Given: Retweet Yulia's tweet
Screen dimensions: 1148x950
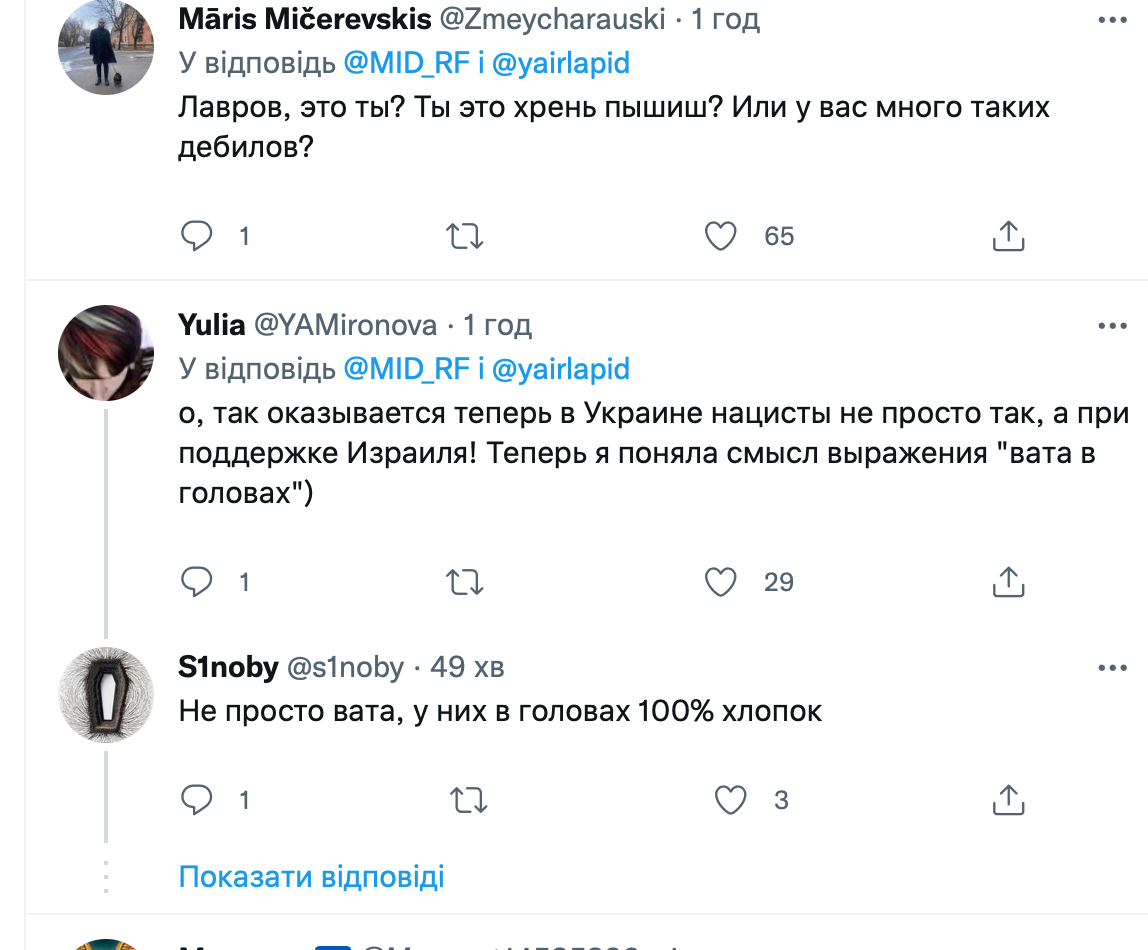Looking at the screenshot, I should (464, 581).
